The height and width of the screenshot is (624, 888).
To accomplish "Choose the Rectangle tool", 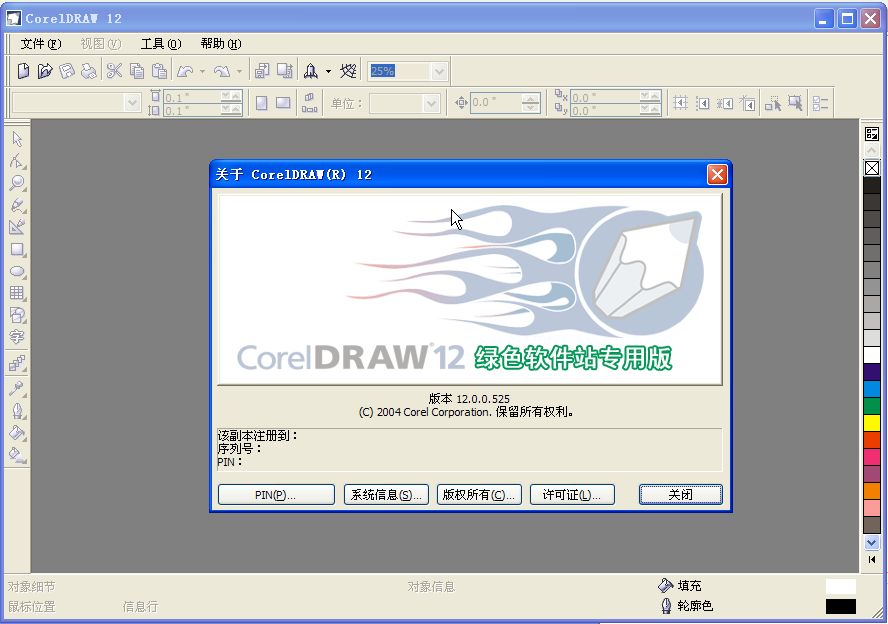I will [15, 249].
